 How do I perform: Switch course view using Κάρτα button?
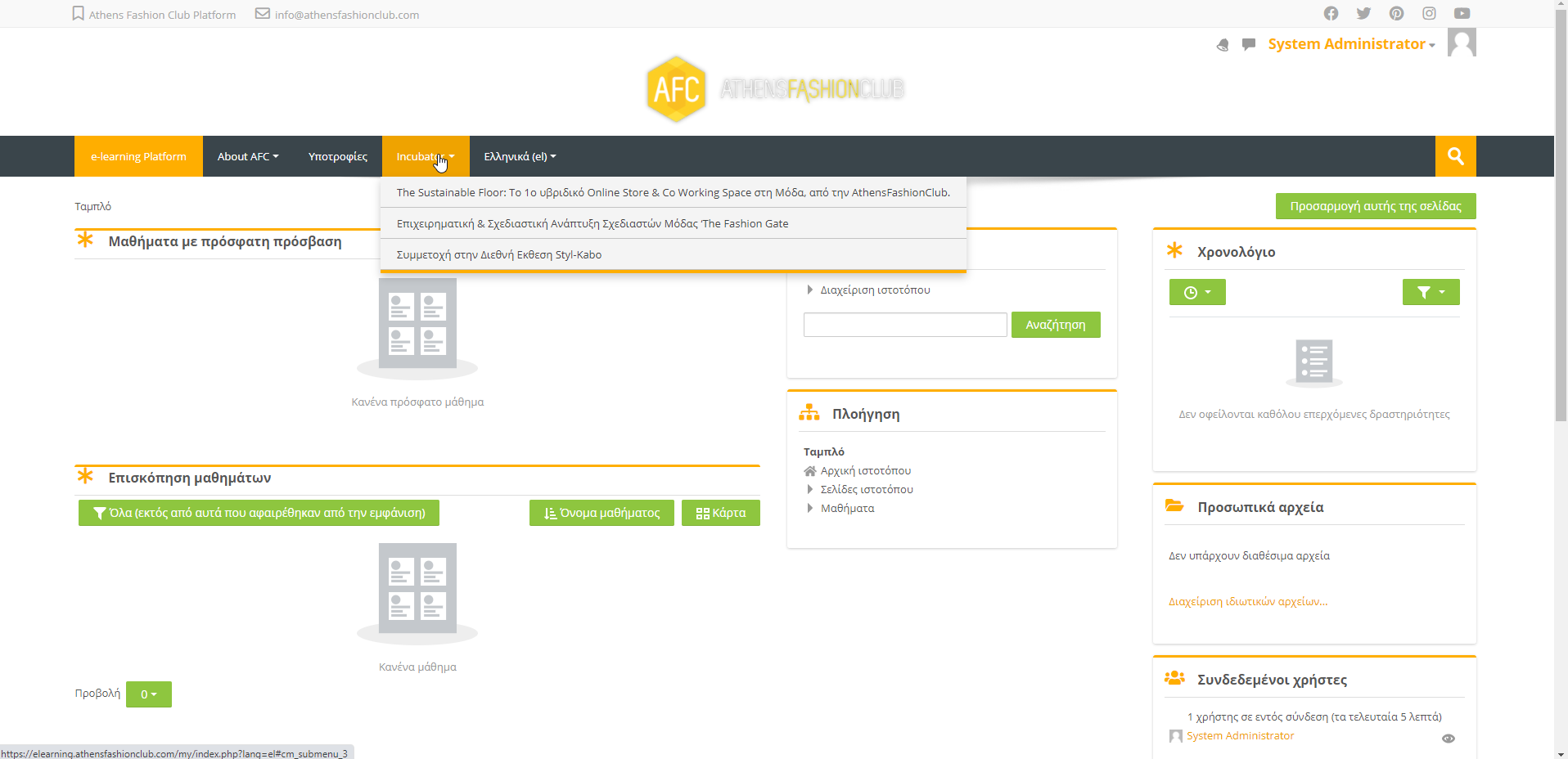[720, 513]
